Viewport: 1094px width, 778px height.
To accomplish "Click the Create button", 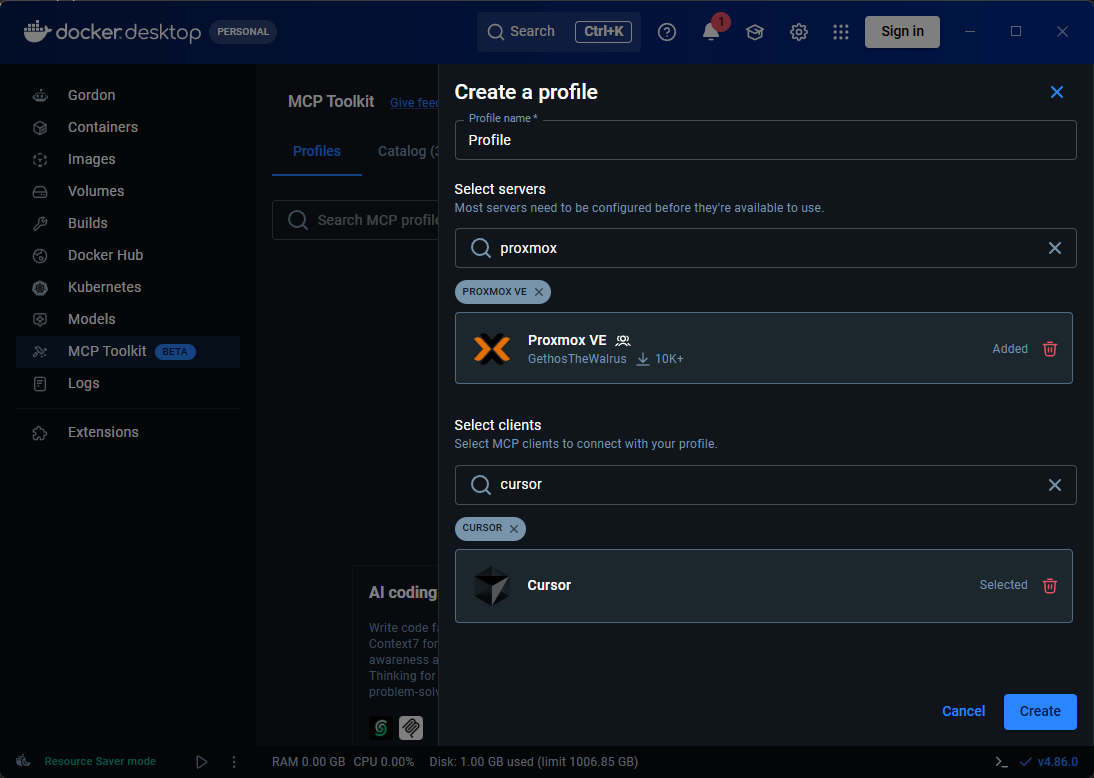I will coord(1040,712).
